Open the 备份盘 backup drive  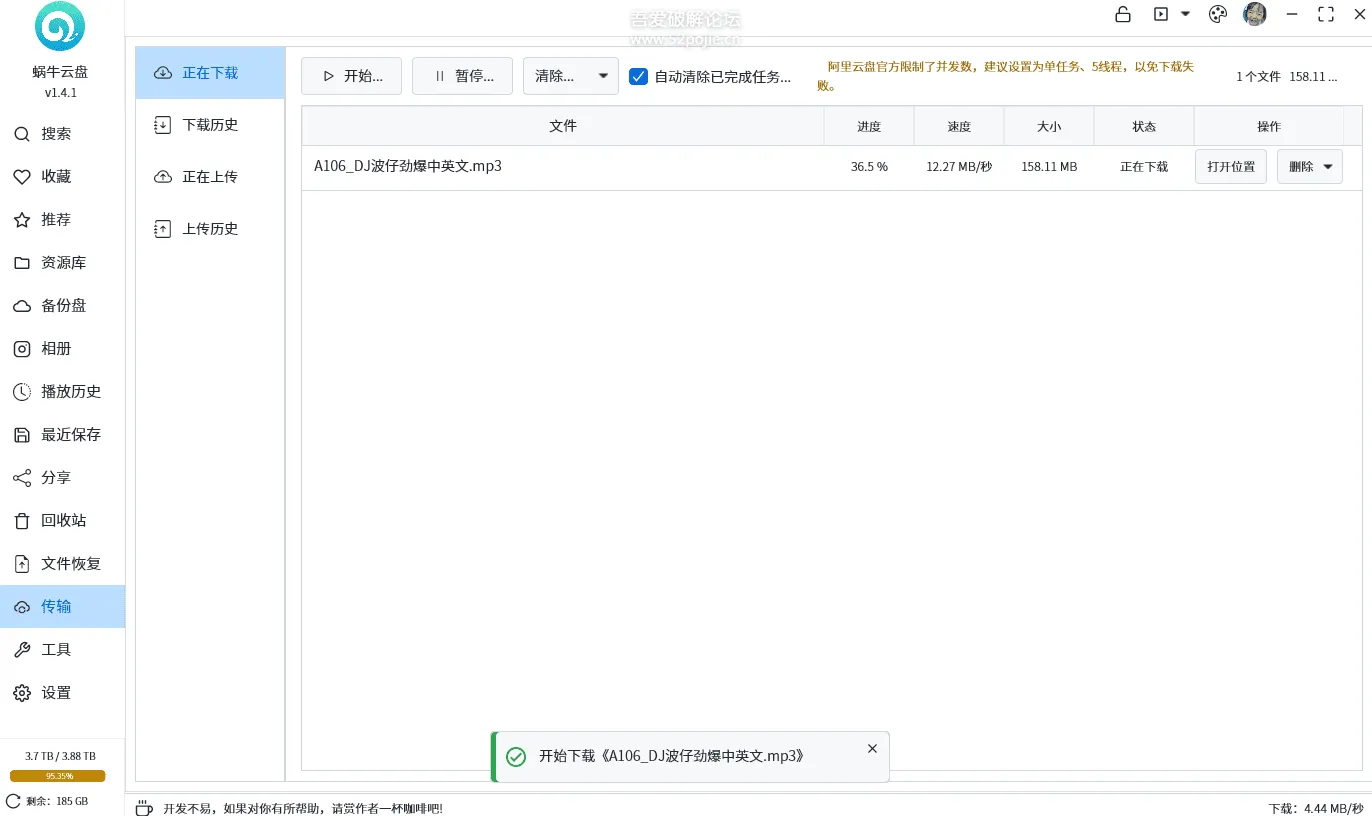click(62, 306)
